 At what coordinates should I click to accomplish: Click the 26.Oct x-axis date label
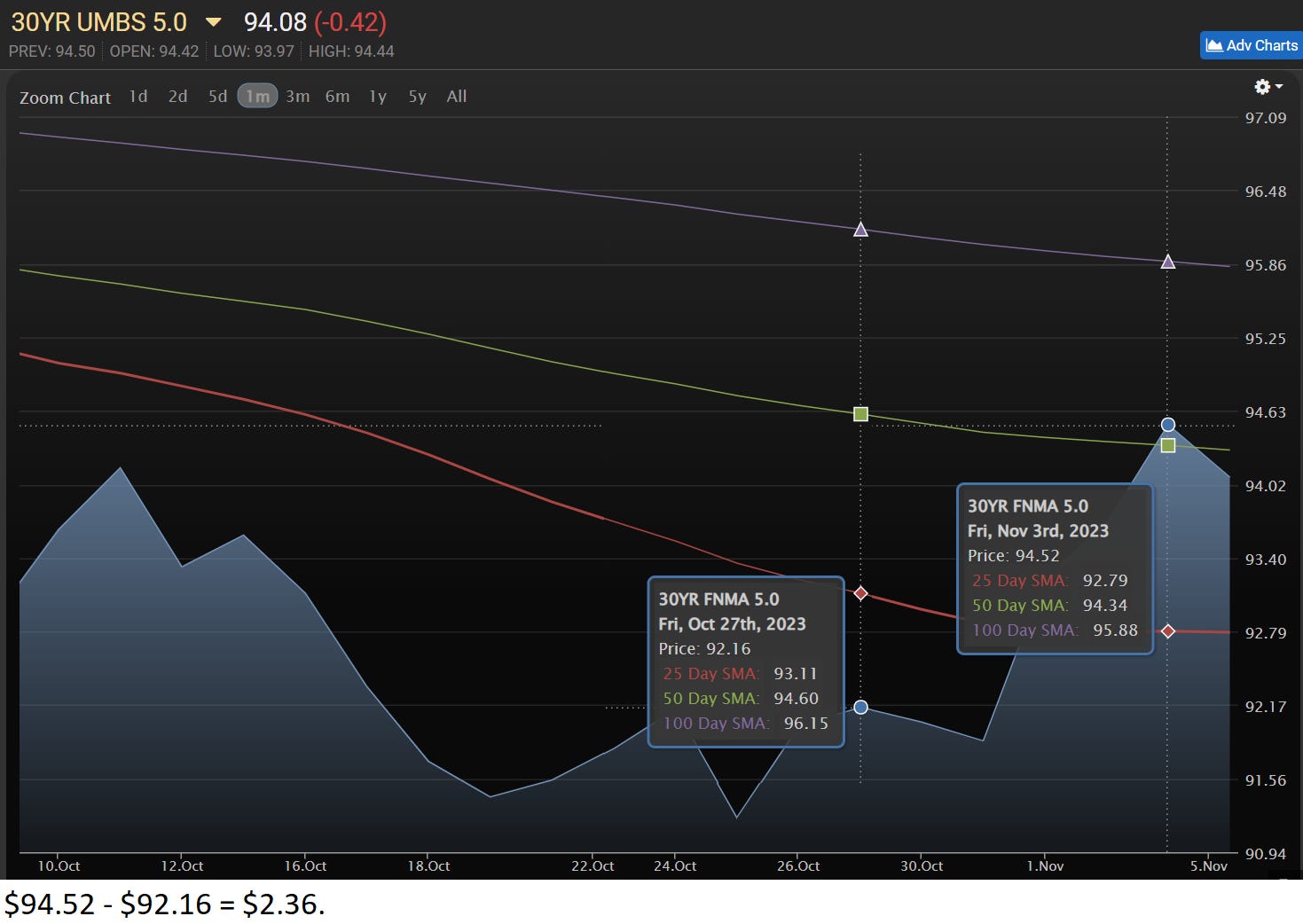798,866
